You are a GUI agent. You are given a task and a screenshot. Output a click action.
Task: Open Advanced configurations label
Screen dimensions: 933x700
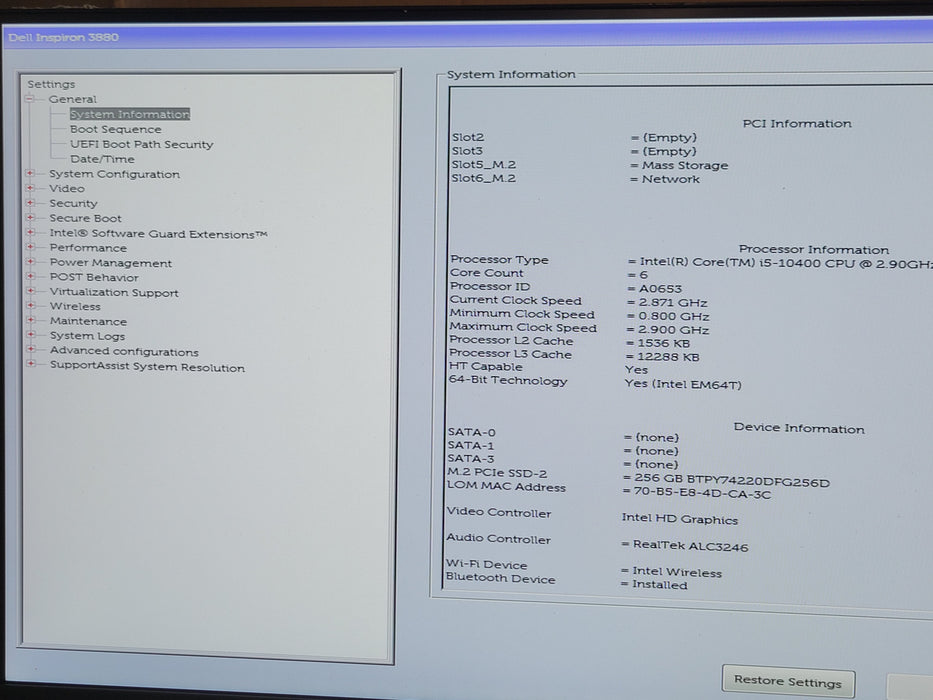point(124,351)
